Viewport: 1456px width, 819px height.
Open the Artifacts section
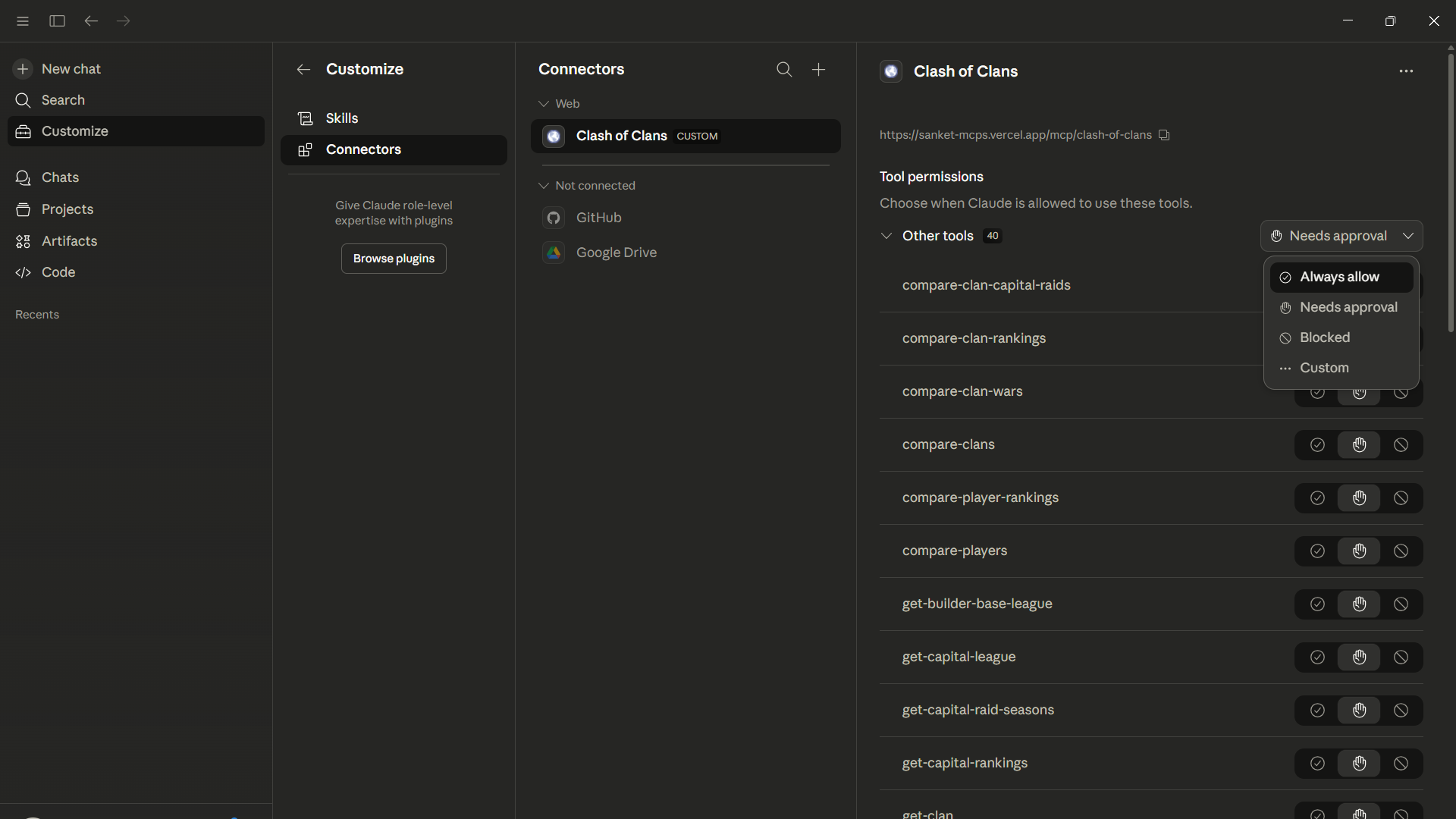tap(136, 241)
